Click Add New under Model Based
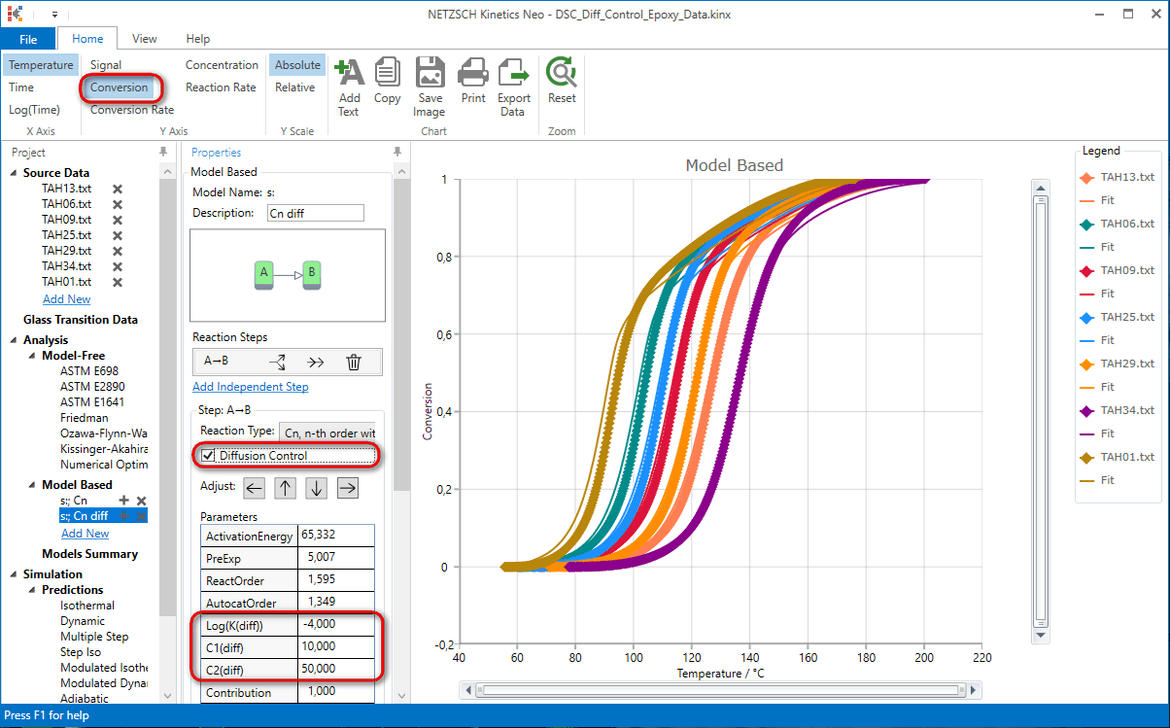The width and height of the screenshot is (1170, 728). (x=84, y=533)
